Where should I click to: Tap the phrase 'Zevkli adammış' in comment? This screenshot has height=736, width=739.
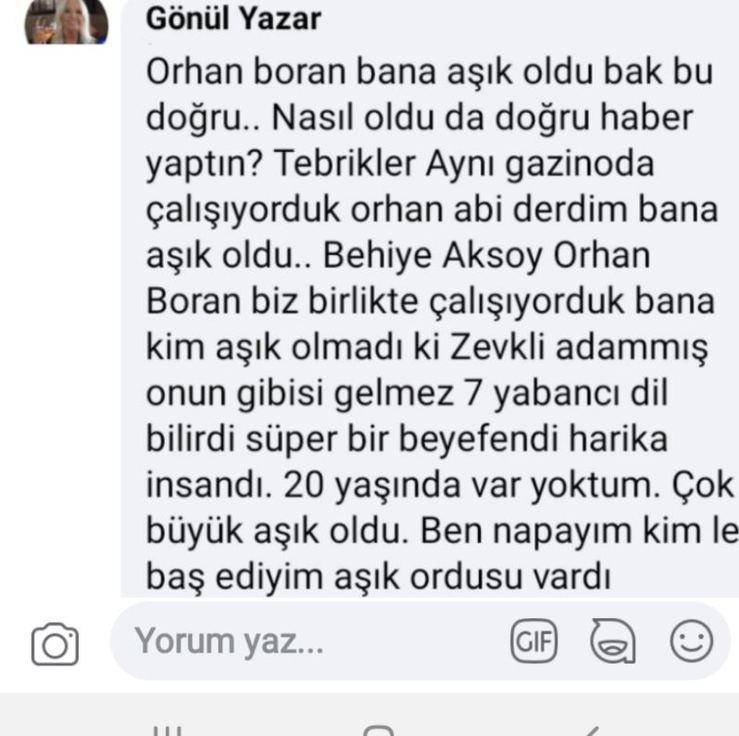pyautogui.click(x=580, y=347)
